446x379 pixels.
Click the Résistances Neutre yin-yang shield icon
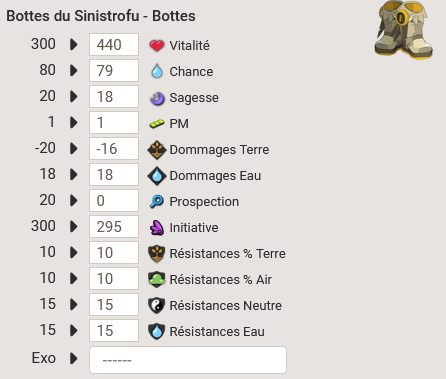coord(157,305)
